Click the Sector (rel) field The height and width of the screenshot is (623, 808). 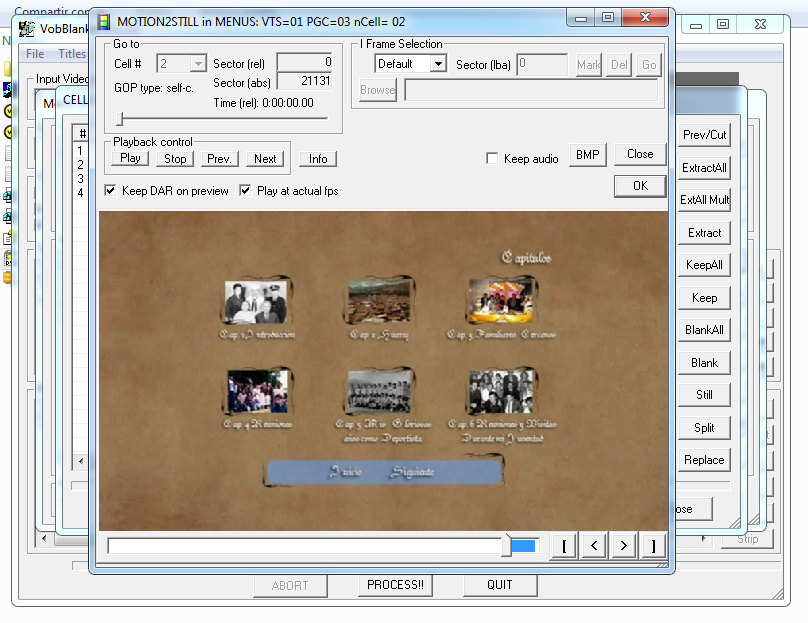pos(305,62)
